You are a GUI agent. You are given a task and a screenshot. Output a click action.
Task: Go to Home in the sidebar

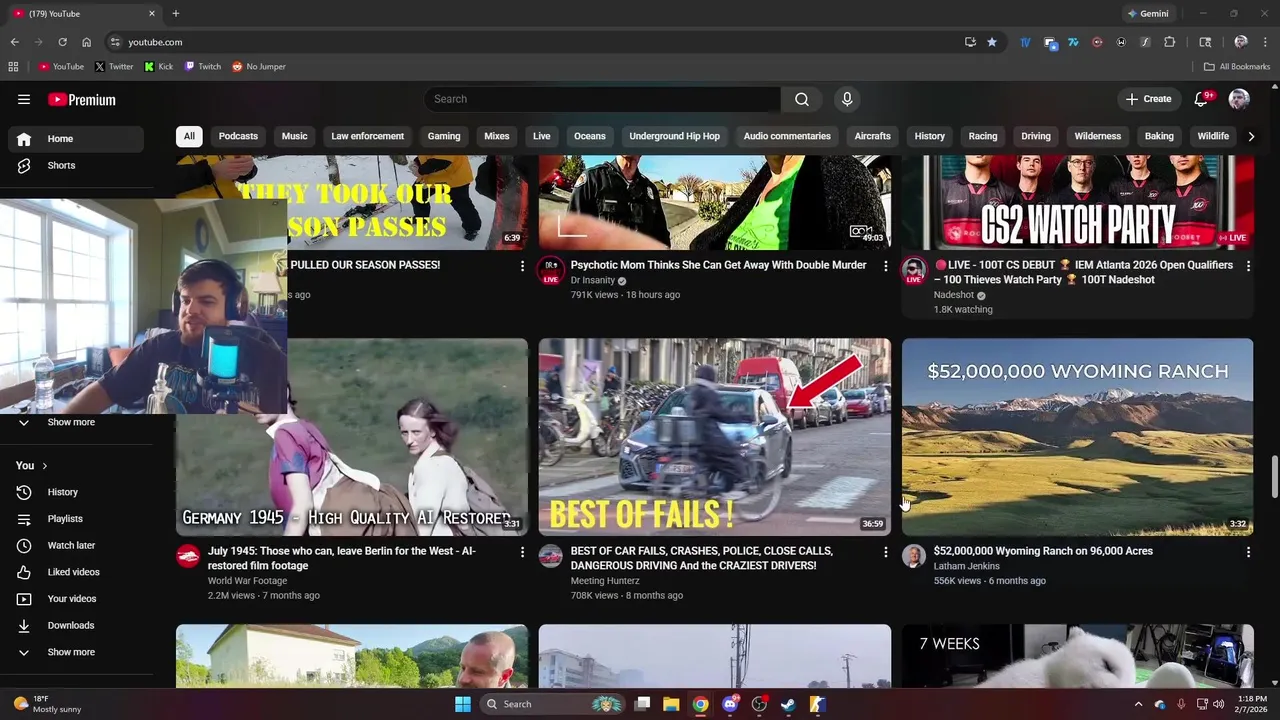point(76,139)
